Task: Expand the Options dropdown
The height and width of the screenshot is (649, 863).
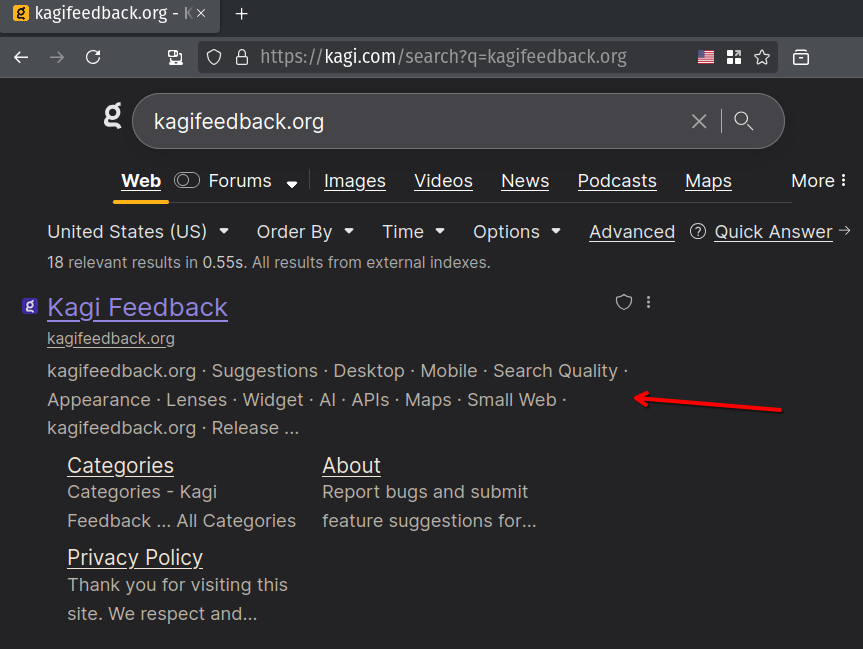Action: click(x=516, y=231)
